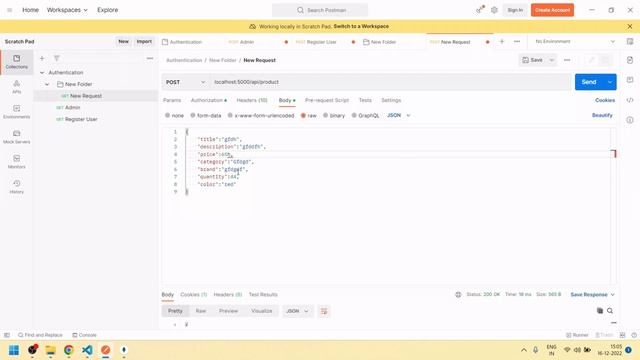Open the Send button dropdown arrow
Screen dimensions: 640x360
[x=610, y=82]
